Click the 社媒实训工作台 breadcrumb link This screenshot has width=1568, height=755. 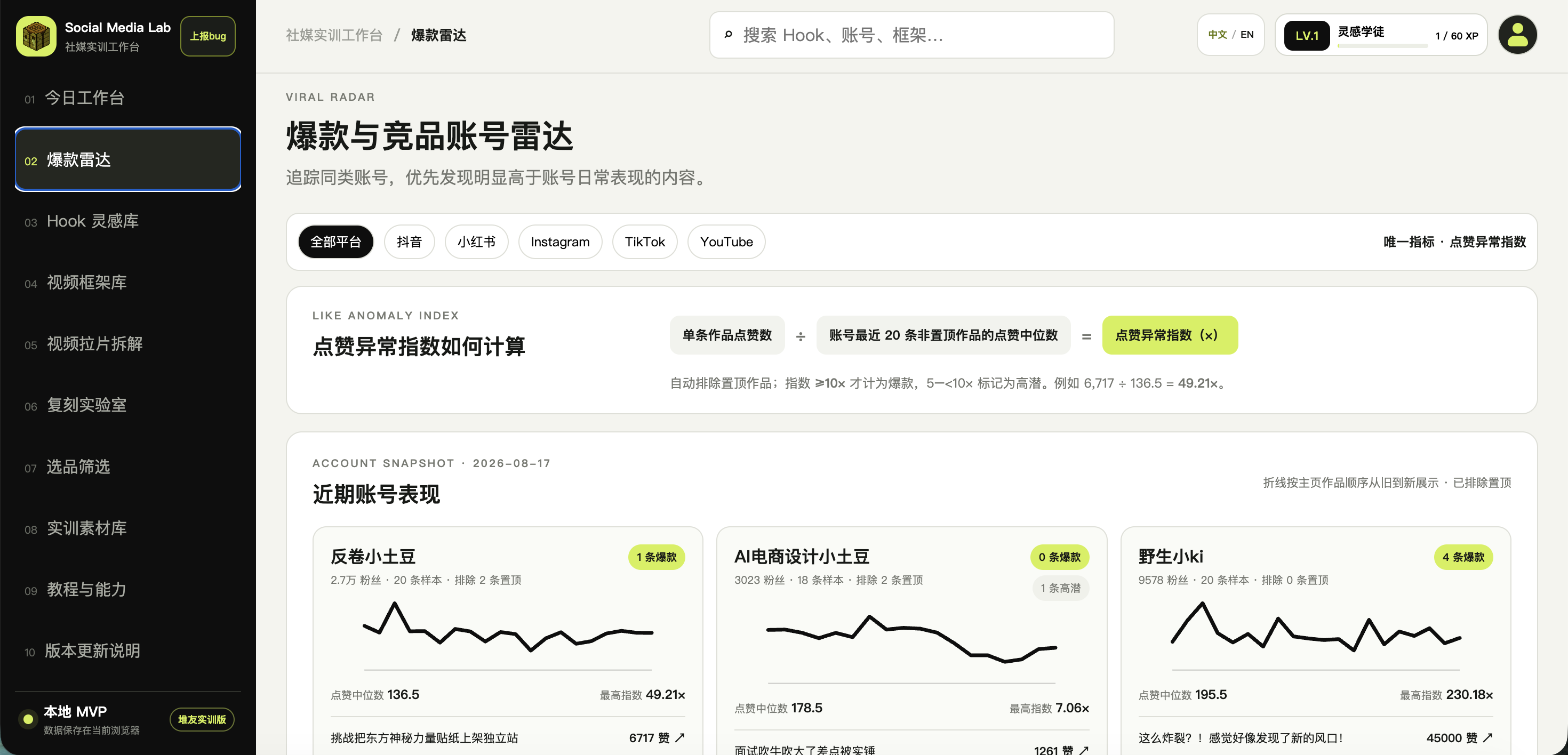(x=334, y=35)
